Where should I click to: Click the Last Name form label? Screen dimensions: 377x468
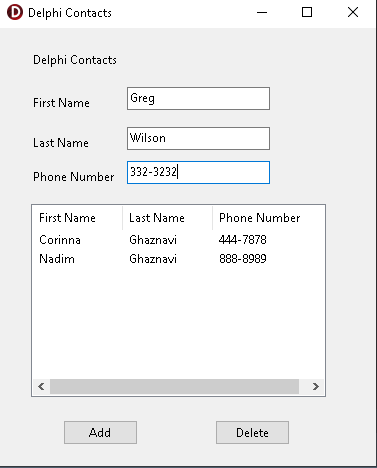(x=61, y=143)
